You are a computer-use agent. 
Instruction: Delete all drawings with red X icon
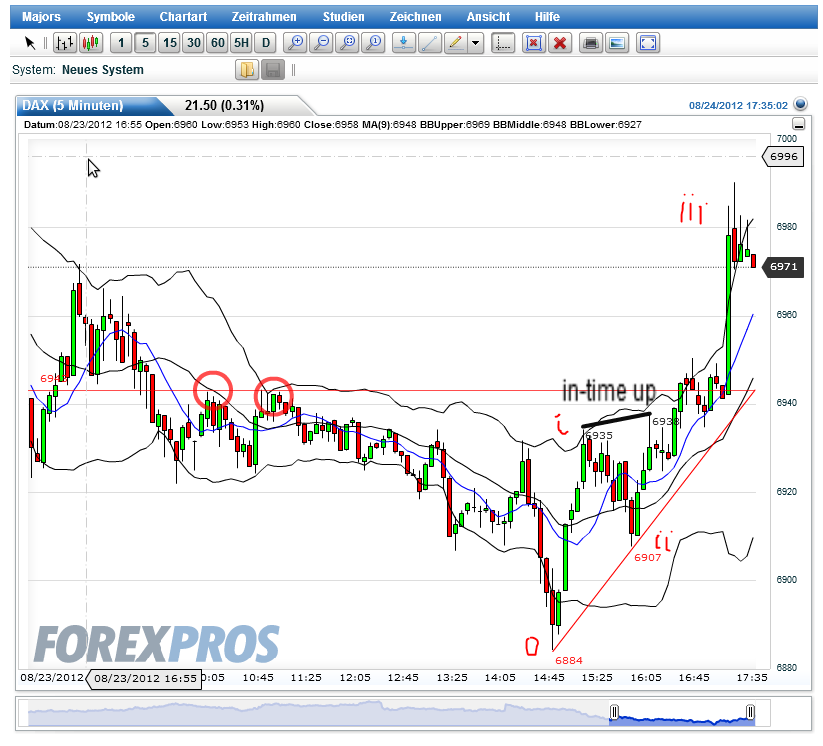coord(561,43)
